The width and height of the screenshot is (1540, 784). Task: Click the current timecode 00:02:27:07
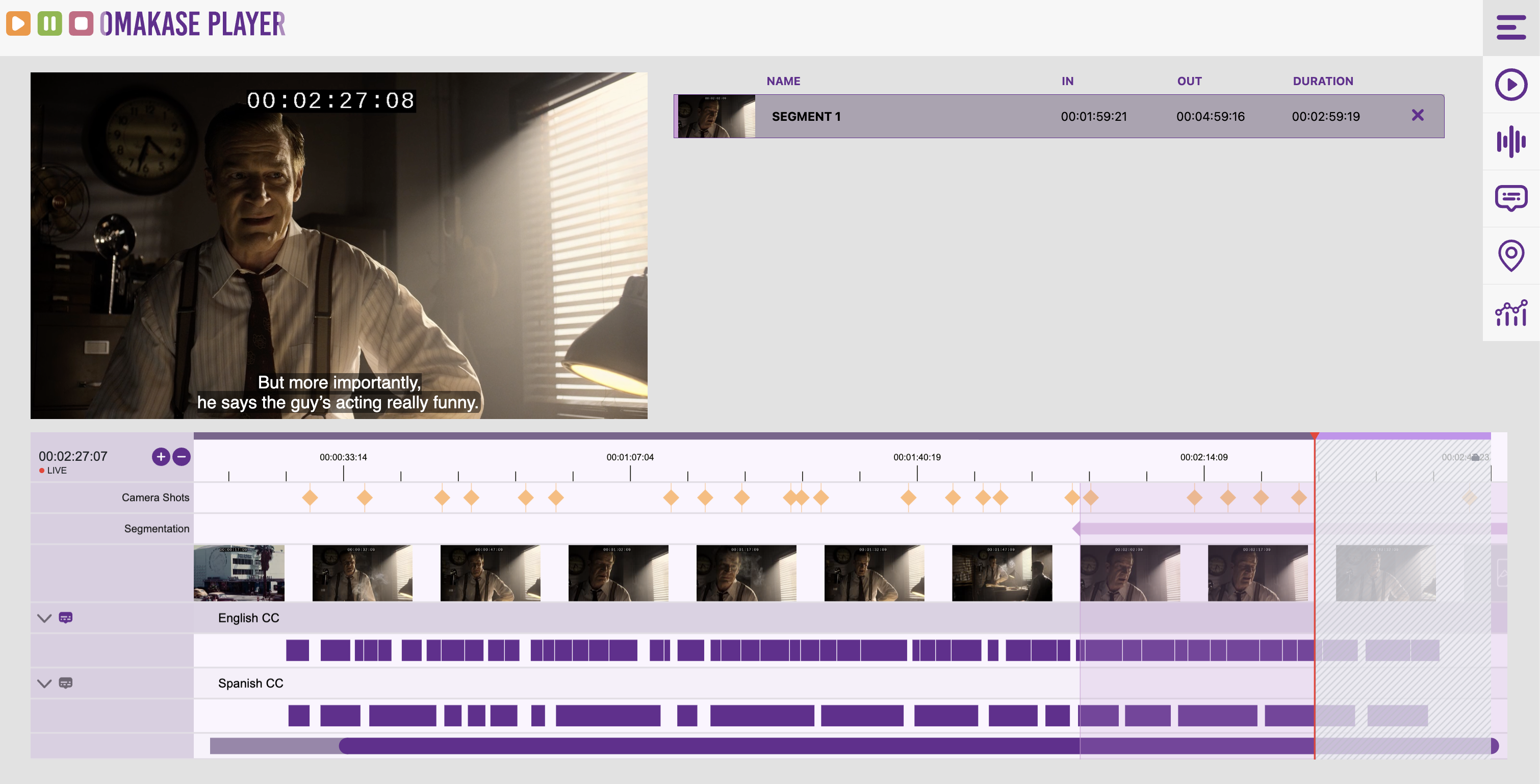coord(73,457)
